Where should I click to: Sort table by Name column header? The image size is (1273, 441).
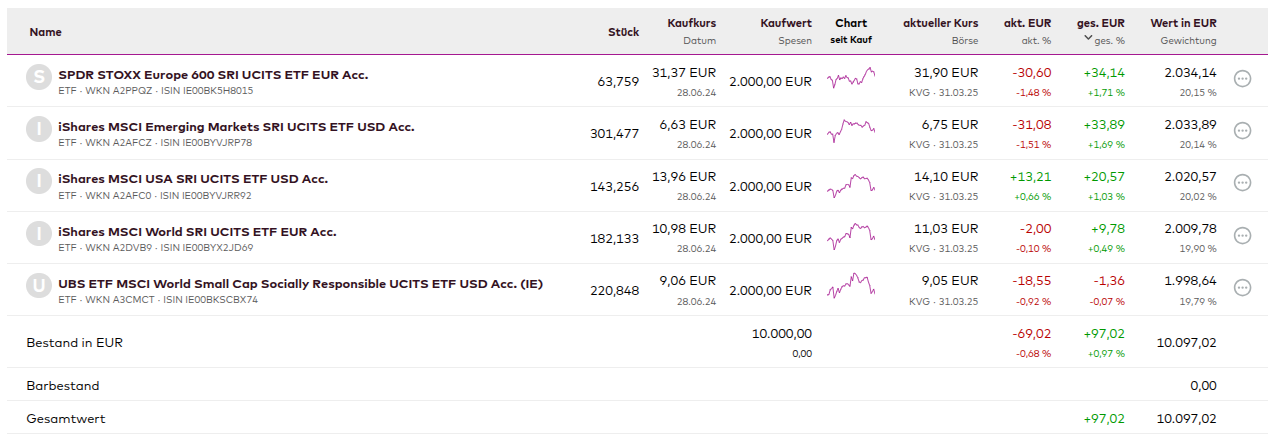click(x=46, y=32)
